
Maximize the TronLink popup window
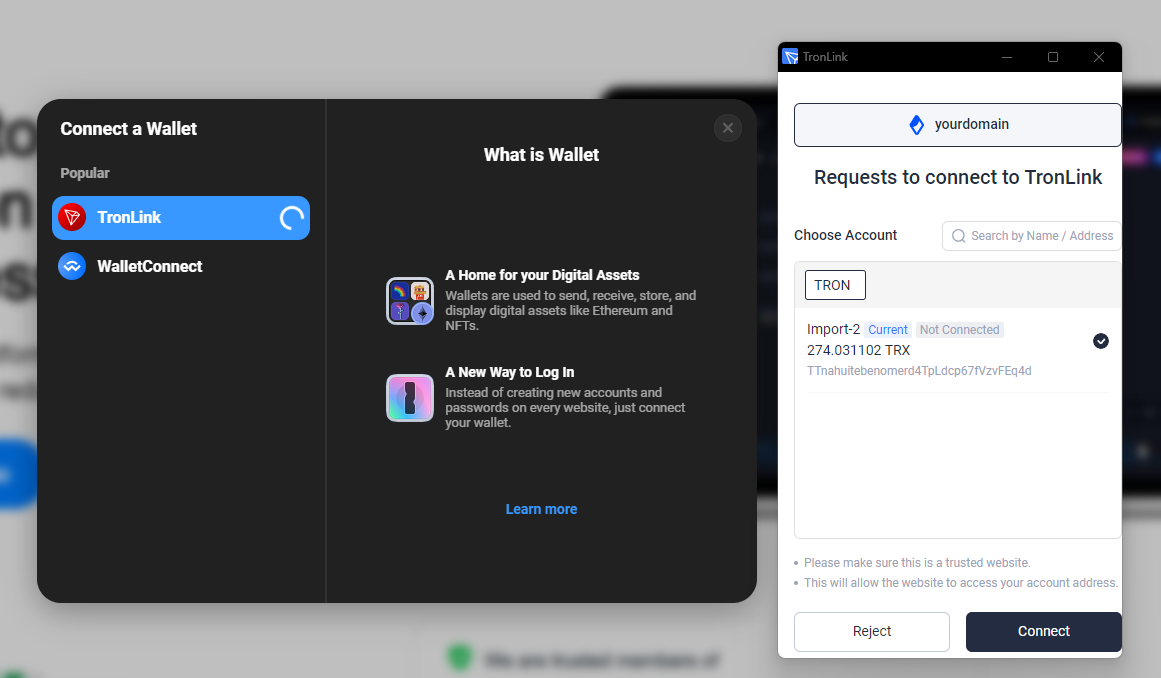1053,57
